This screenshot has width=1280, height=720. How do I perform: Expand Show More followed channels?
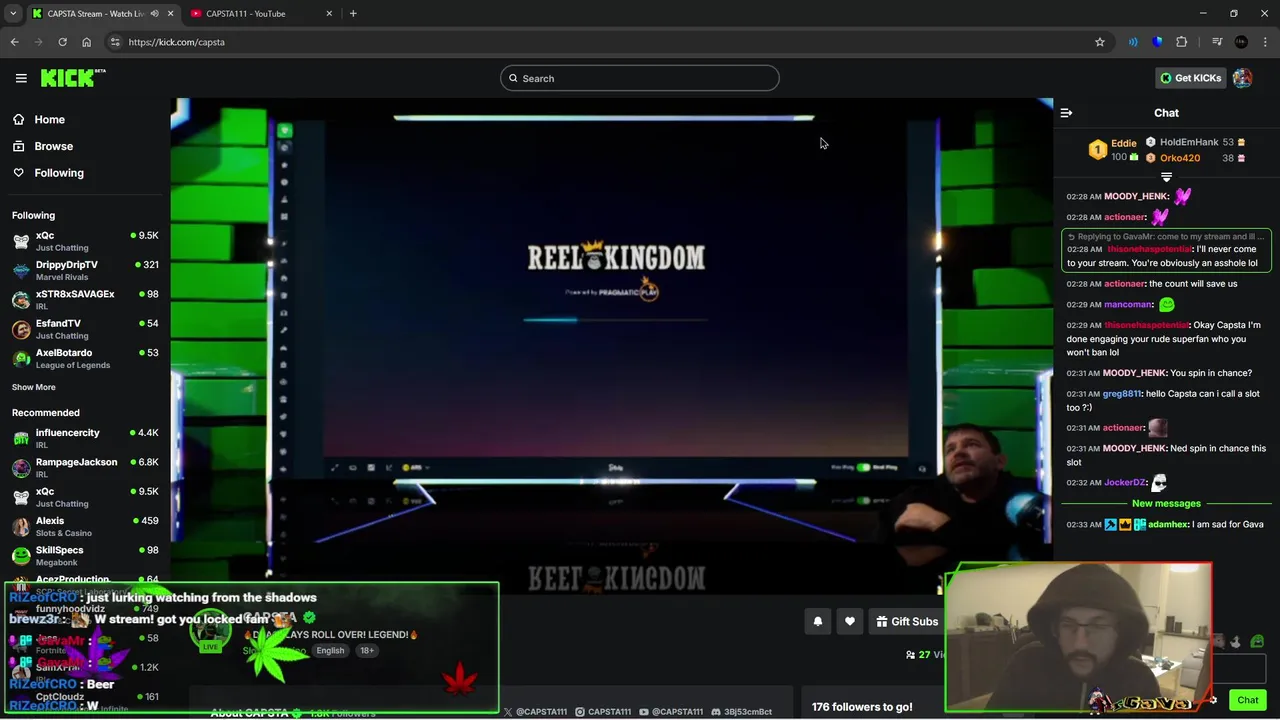coord(34,387)
